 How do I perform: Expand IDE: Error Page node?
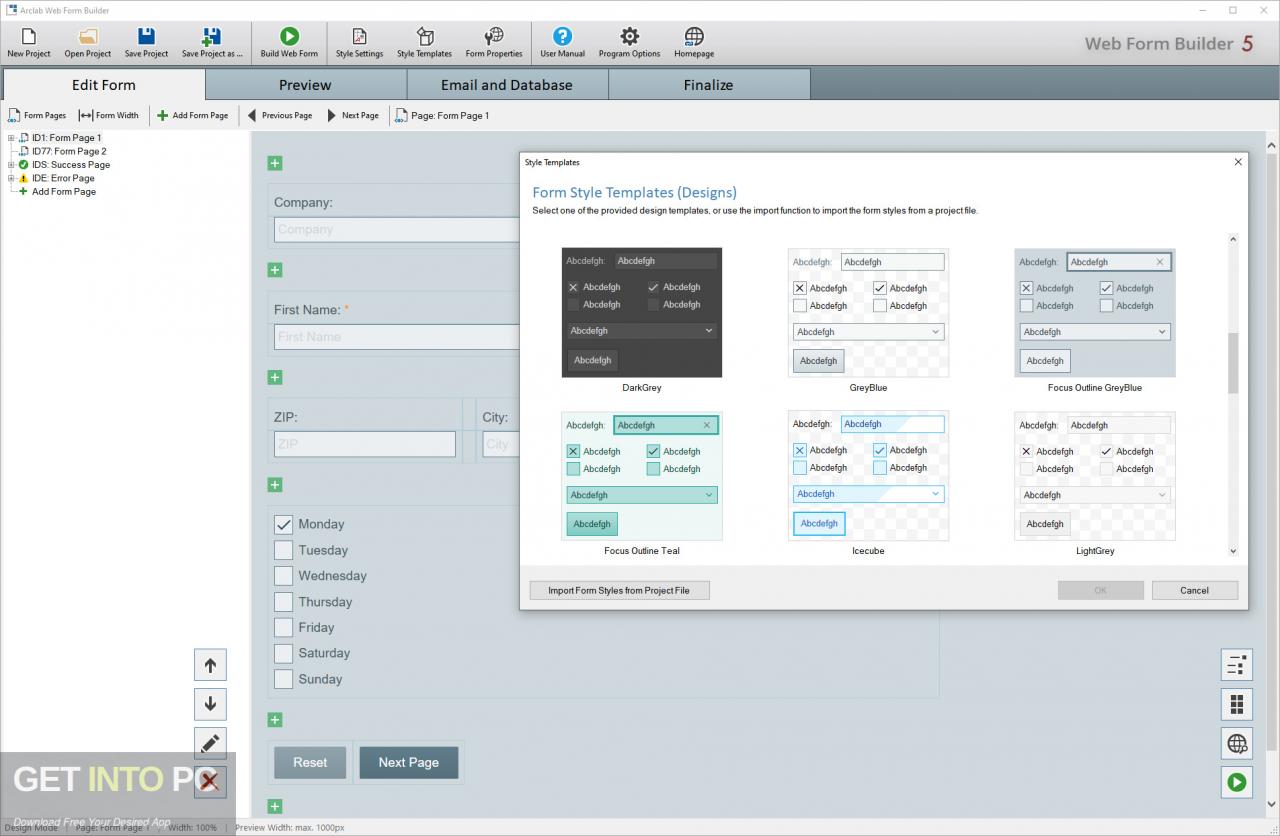coord(11,178)
